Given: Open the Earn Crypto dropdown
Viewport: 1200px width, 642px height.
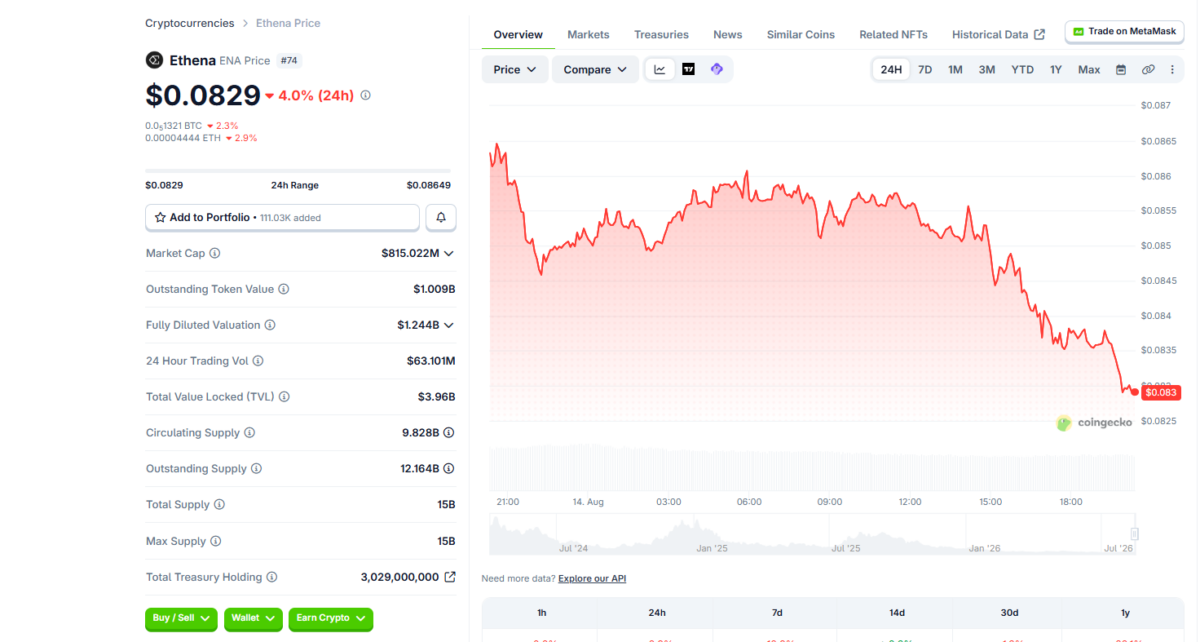Looking at the screenshot, I should pos(331,618).
